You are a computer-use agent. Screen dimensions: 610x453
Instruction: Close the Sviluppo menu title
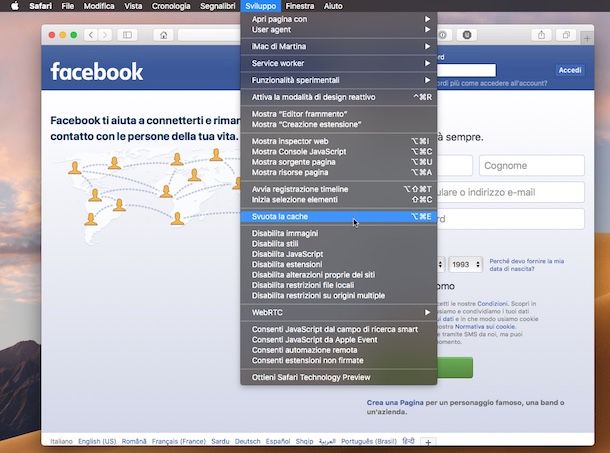click(260, 6)
